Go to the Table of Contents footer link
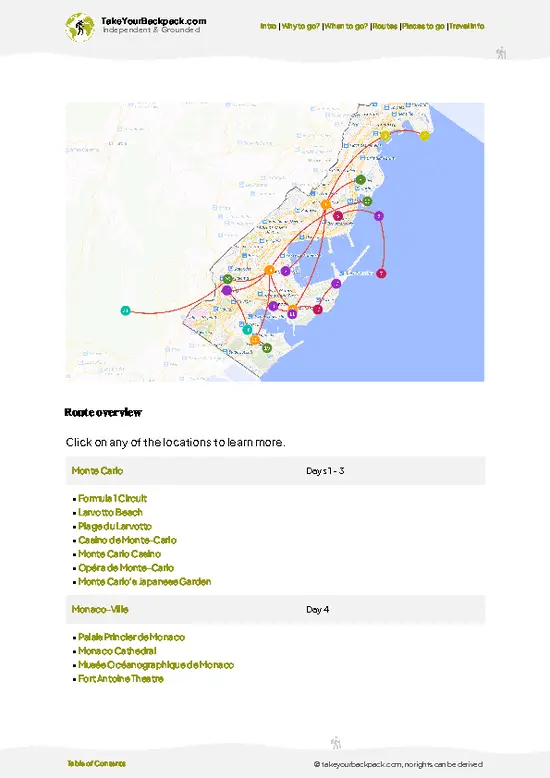Viewport: 550px width, 778px height. (96, 764)
